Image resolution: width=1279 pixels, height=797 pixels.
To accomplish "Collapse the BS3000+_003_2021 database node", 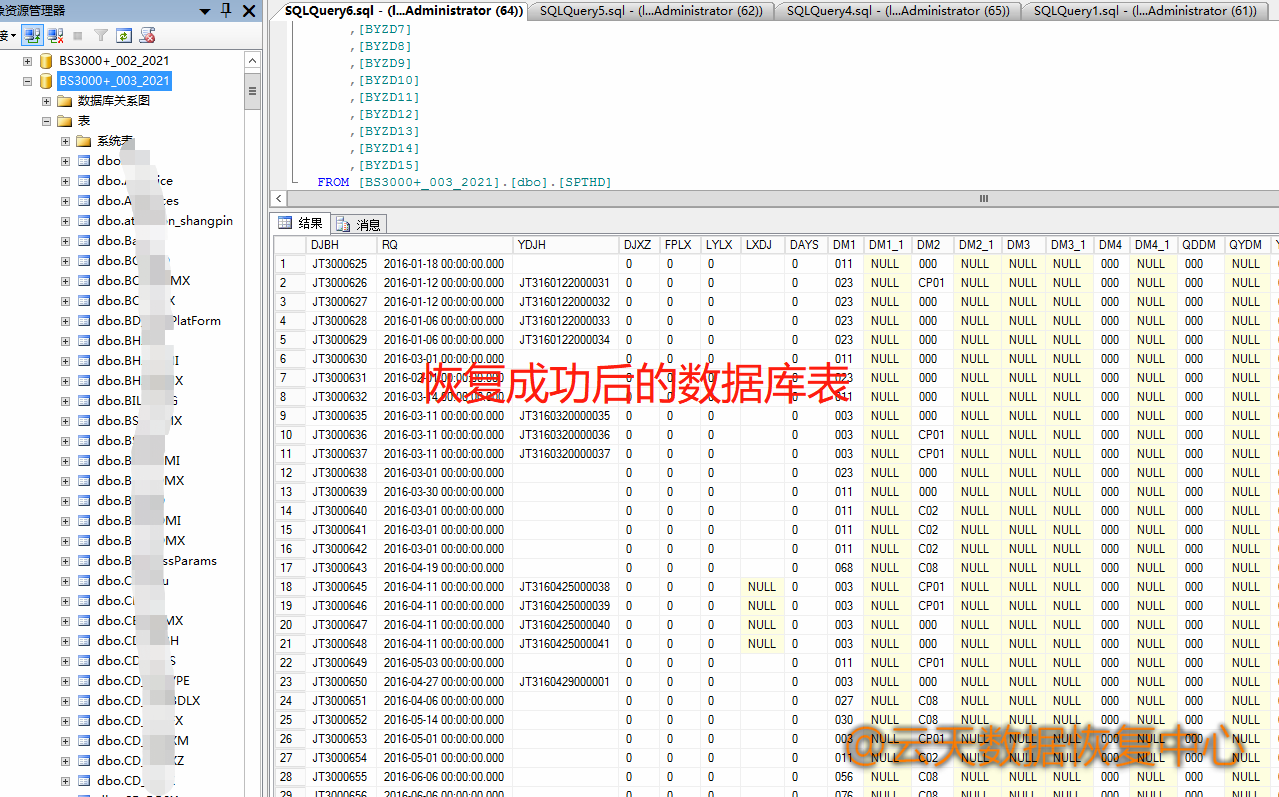I will click(28, 81).
